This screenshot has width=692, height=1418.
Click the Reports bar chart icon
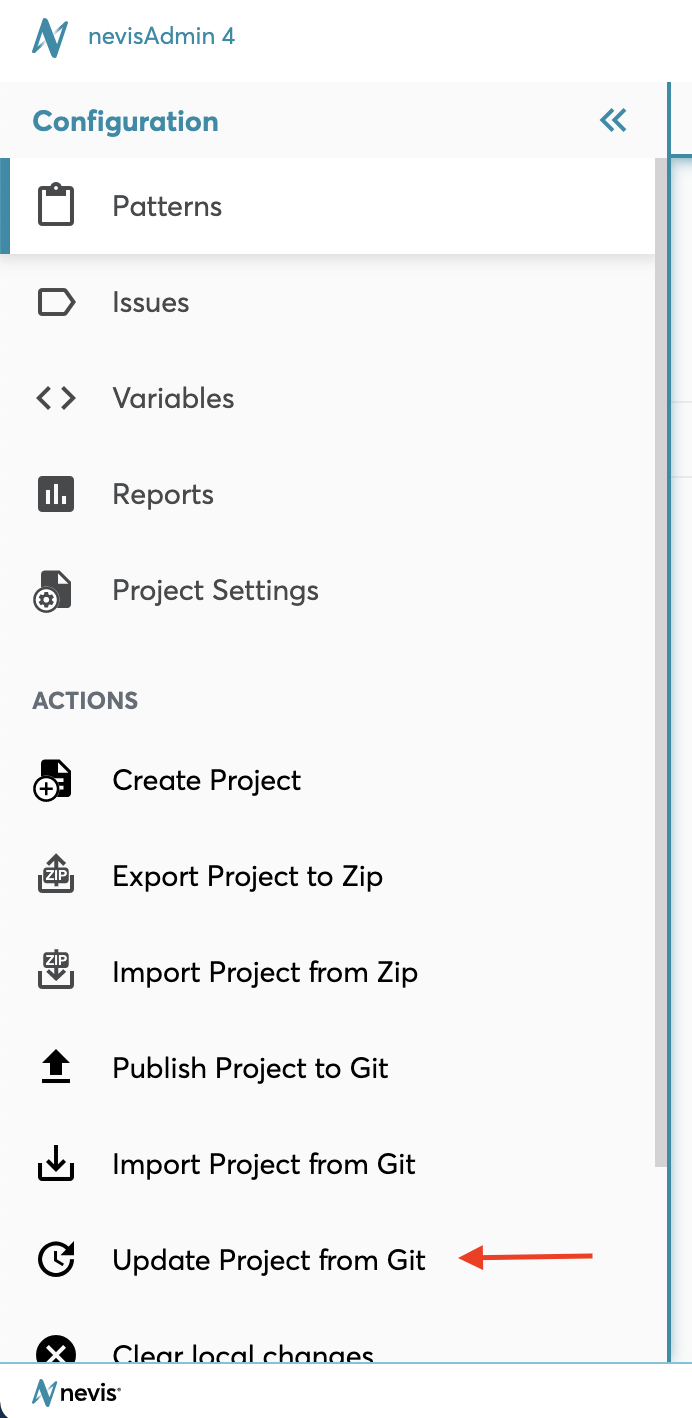(x=56, y=494)
